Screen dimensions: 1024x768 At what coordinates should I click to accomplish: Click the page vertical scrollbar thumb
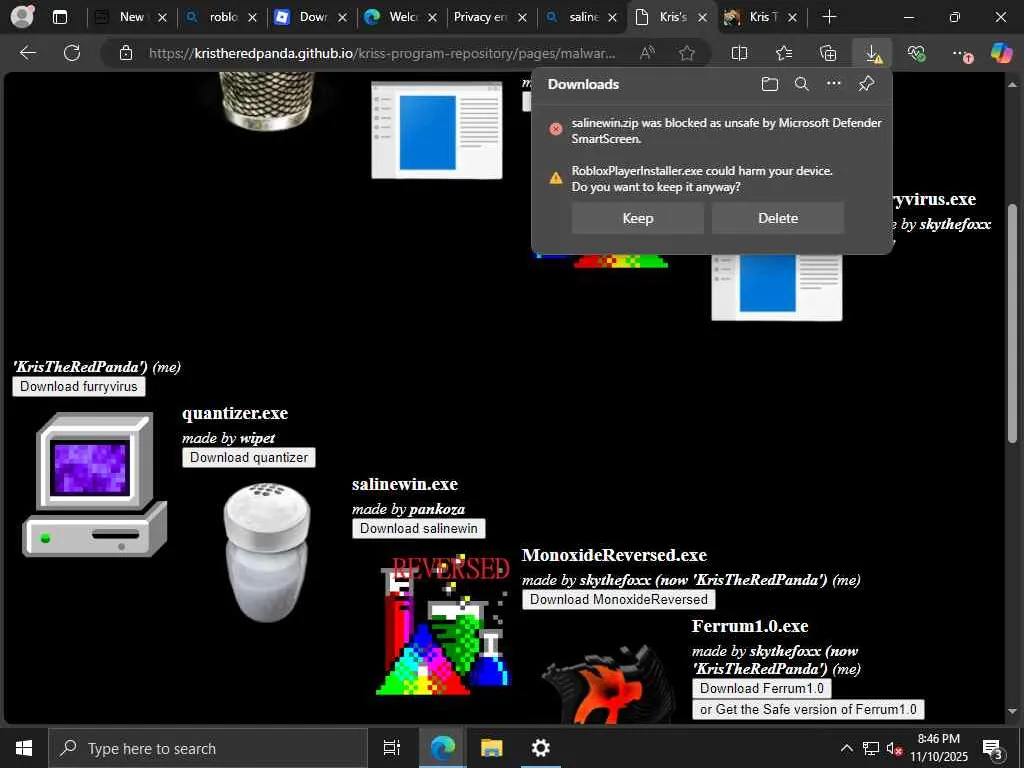[1012, 323]
